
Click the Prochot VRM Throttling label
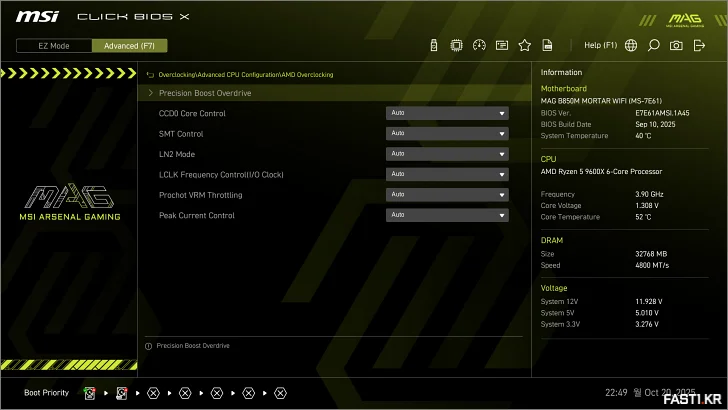pos(201,195)
